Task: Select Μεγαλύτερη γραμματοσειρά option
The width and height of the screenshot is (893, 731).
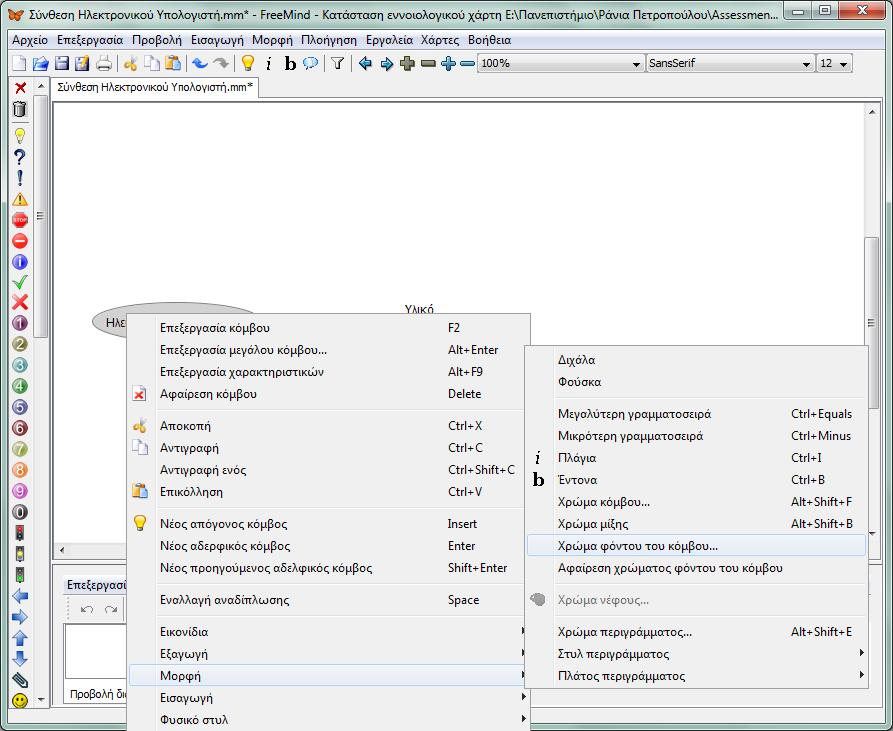Action: point(696,414)
